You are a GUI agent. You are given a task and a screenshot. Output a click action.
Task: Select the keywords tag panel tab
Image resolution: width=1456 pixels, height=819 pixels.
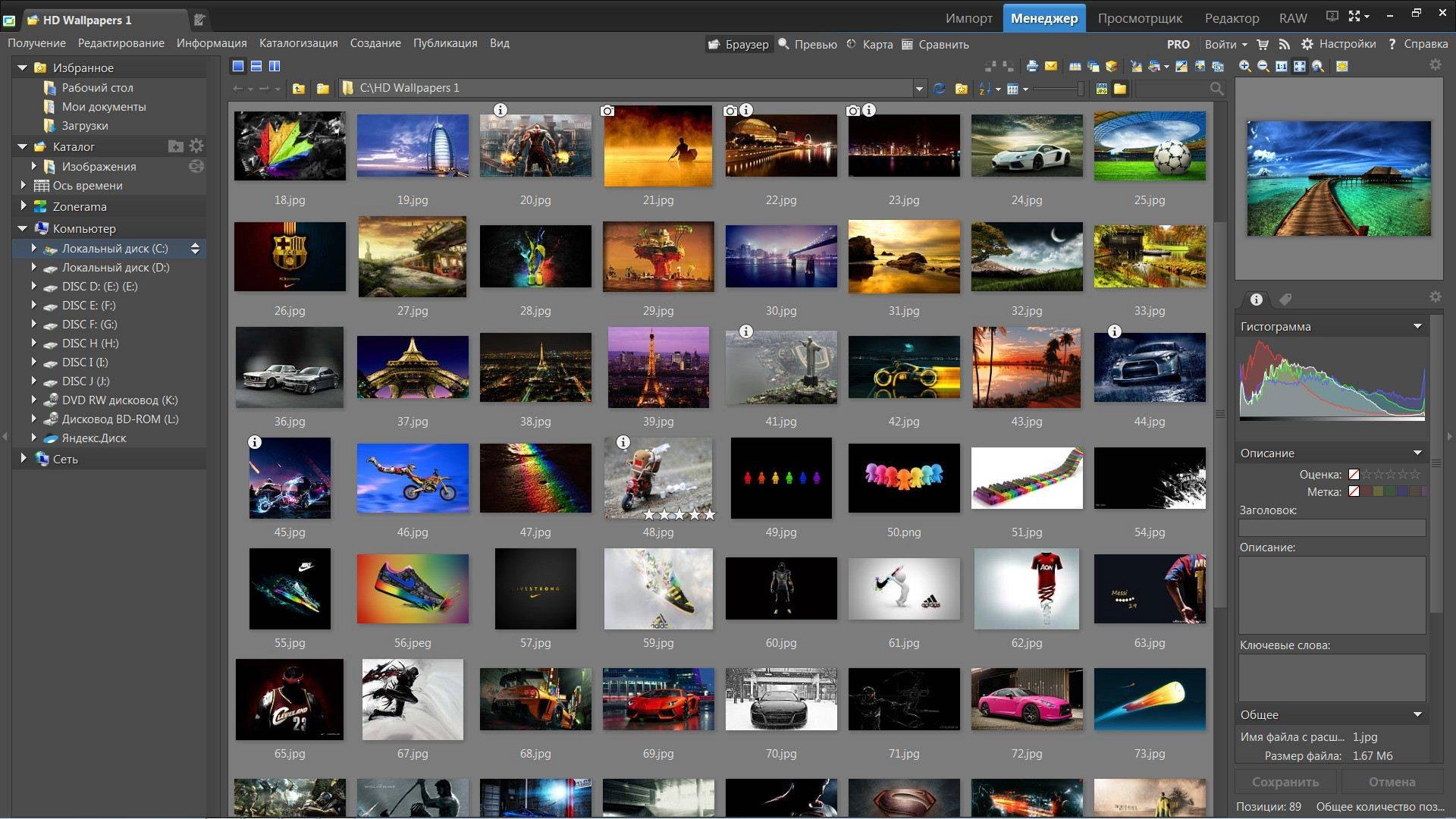tap(1285, 300)
